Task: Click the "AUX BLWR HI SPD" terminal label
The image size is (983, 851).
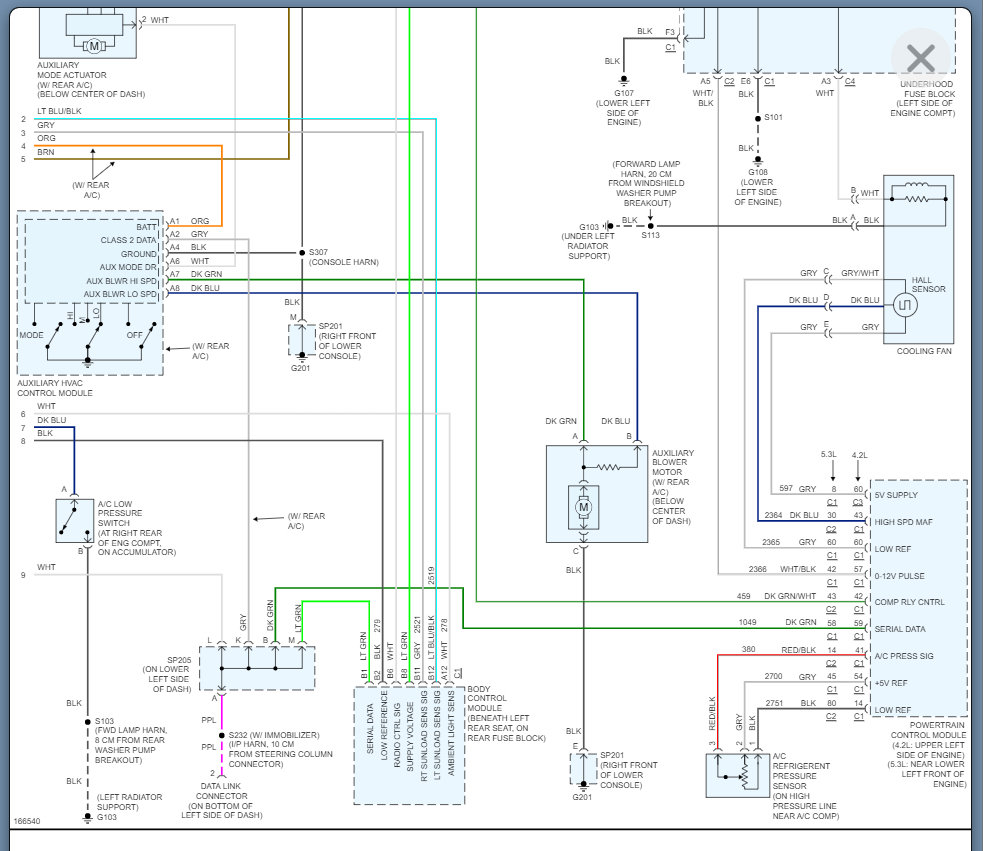Action: pos(122,281)
